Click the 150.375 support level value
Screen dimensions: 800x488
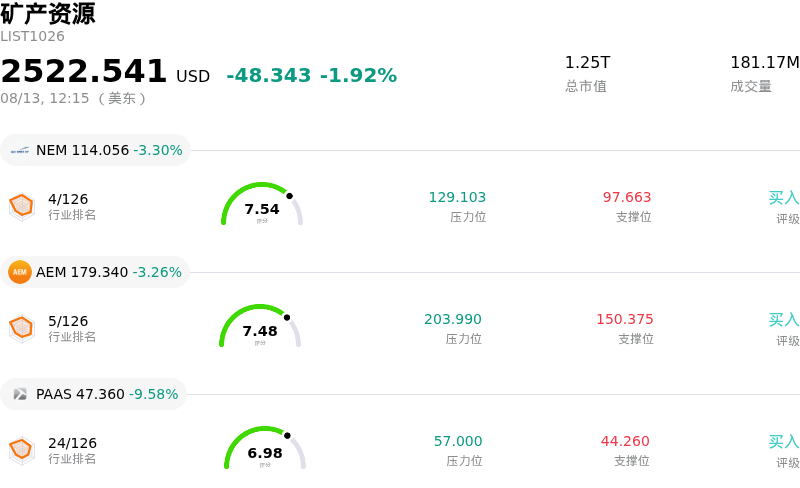[x=624, y=319]
